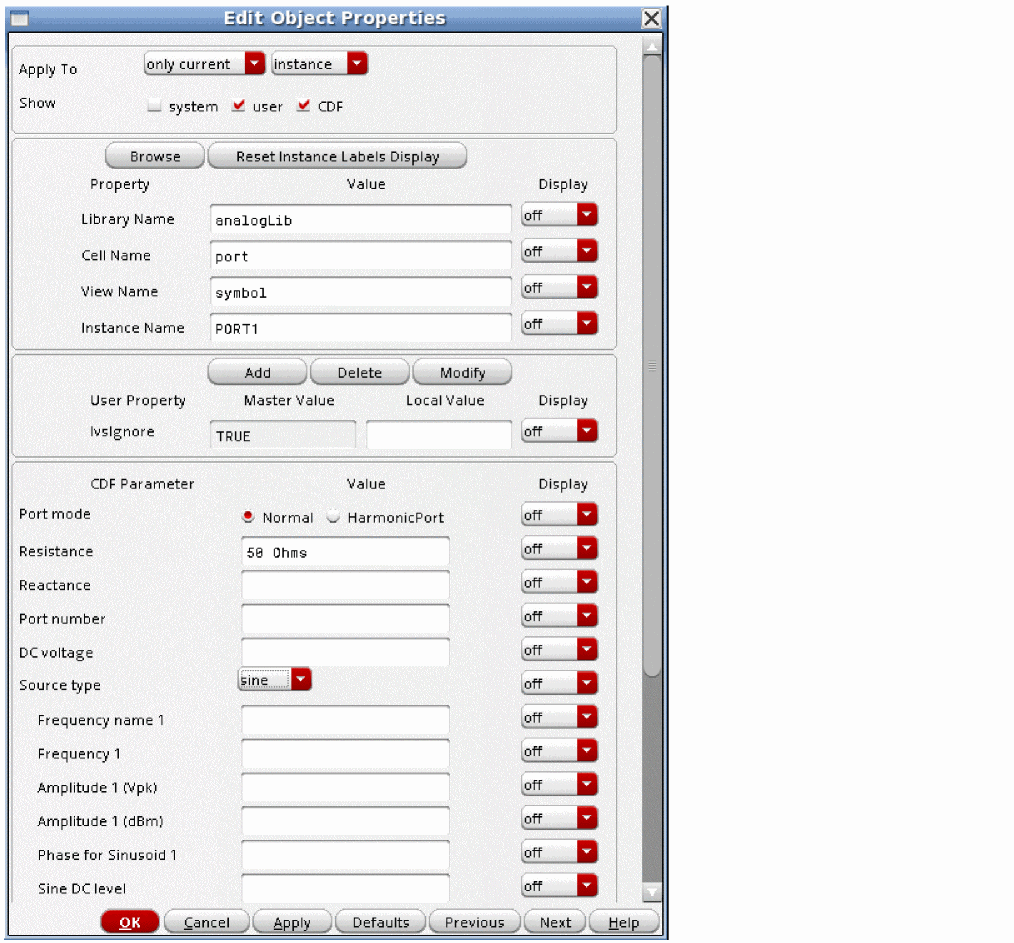The width and height of the screenshot is (1014, 943).
Task: Click the Apply button
Action: 292,922
